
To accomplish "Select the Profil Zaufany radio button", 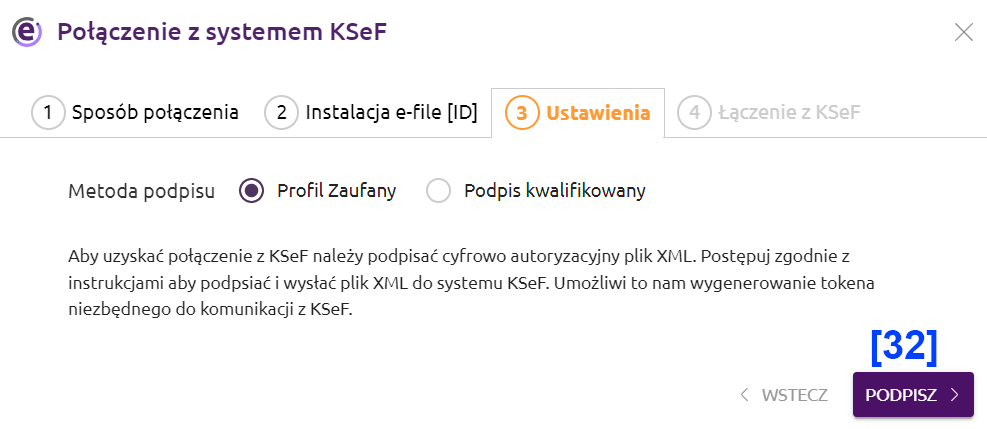I will pyautogui.click(x=252, y=191).
